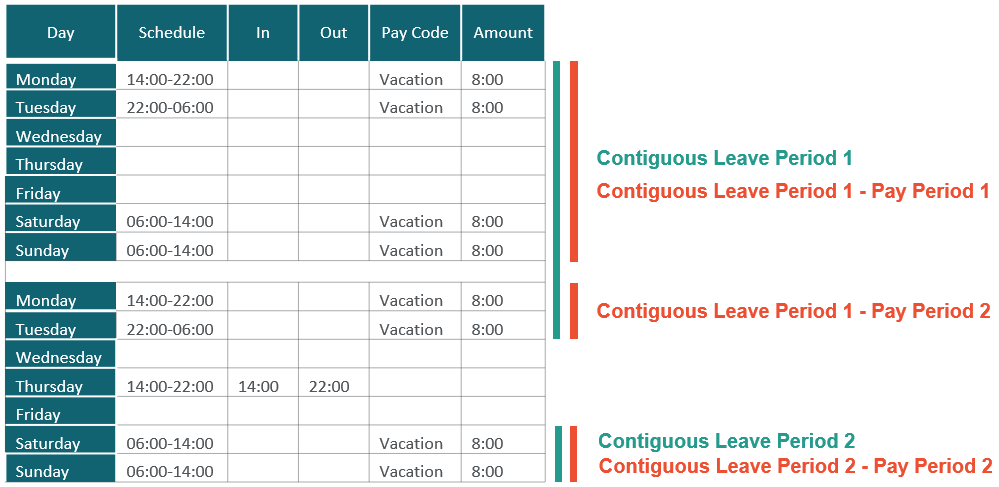Click the Contiguous Leave Period 1 - Pay Period 1 label
This screenshot has width=999, height=487.
pyautogui.click(x=793, y=191)
